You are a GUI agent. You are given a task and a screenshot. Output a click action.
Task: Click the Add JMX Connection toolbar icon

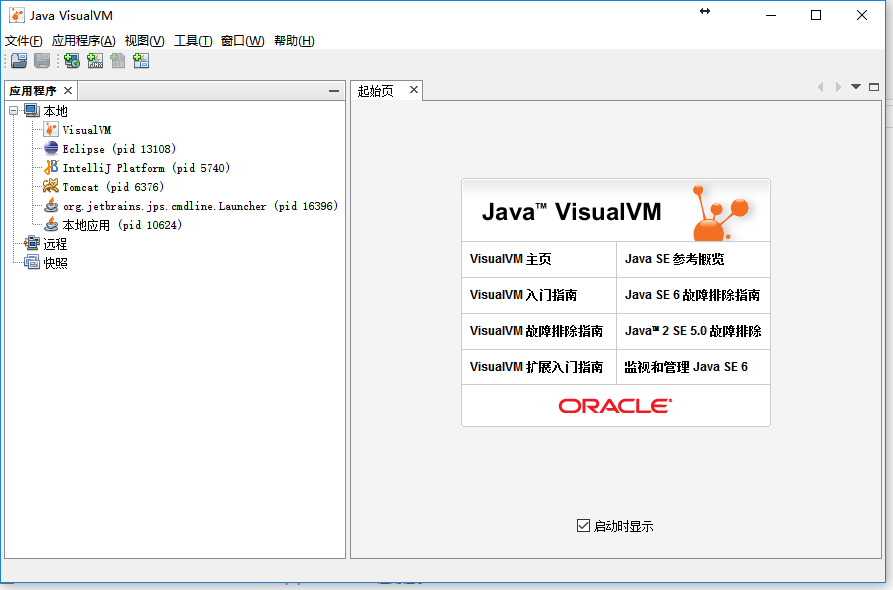tap(94, 60)
